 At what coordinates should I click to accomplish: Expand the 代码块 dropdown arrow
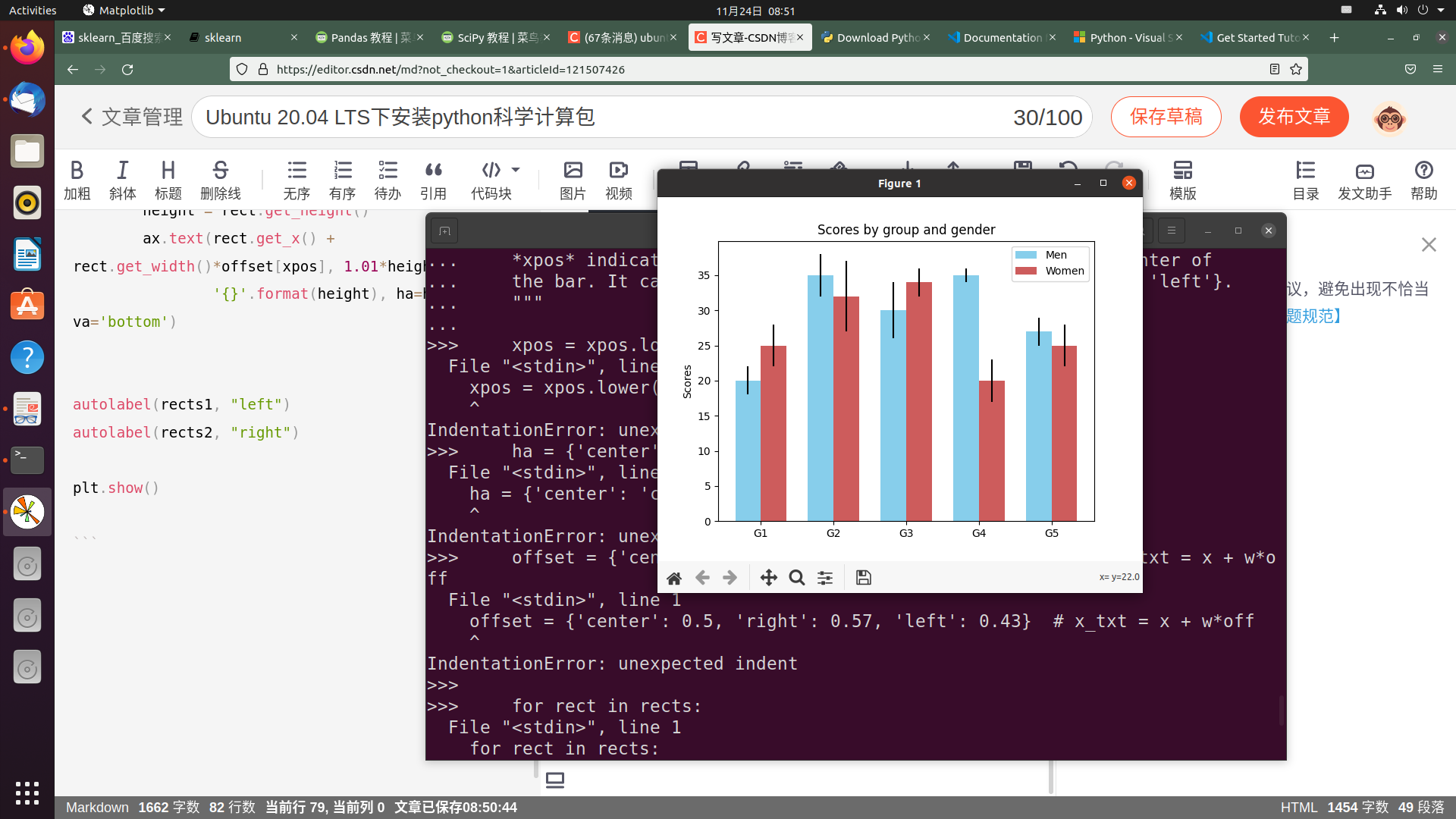coord(516,170)
